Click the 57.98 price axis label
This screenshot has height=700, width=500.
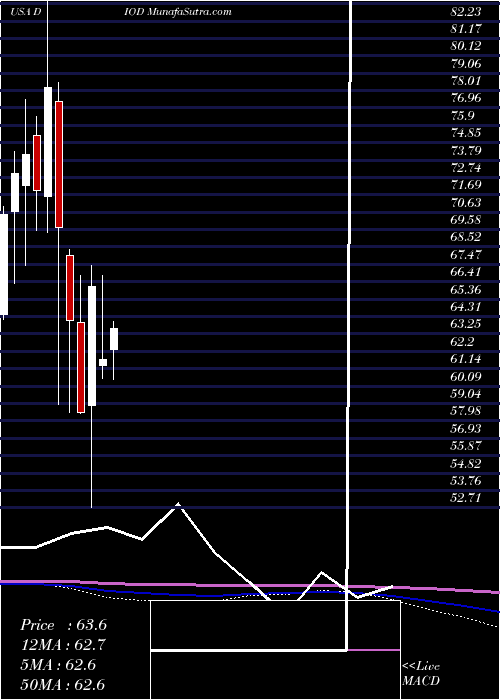[465, 412]
